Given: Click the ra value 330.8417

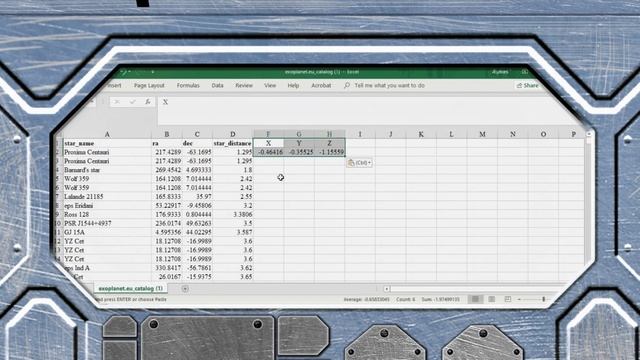Looking at the screenshot, I should click(167, 268).
